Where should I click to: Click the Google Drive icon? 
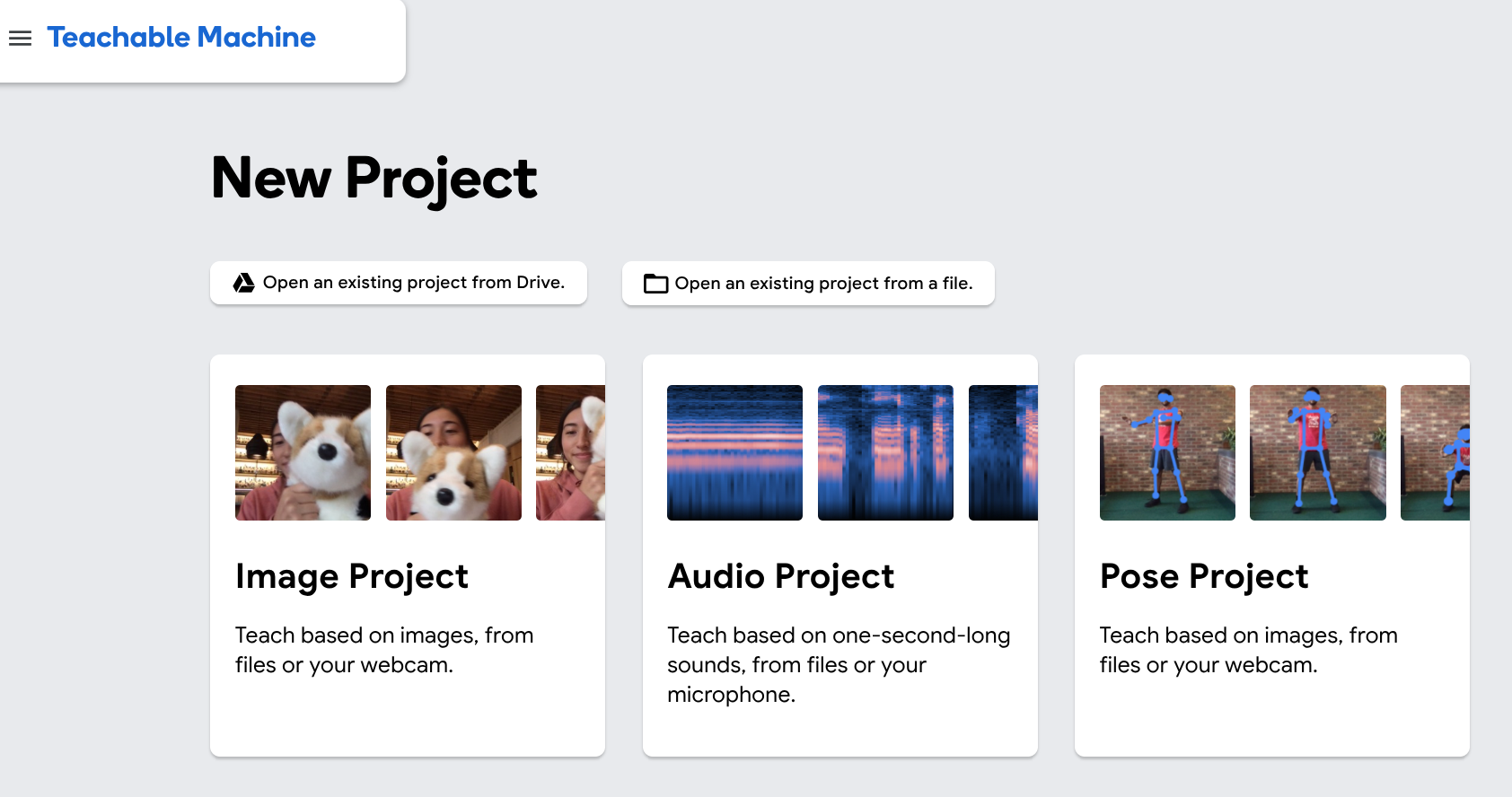pyautogui.click(x=243, y=284)
